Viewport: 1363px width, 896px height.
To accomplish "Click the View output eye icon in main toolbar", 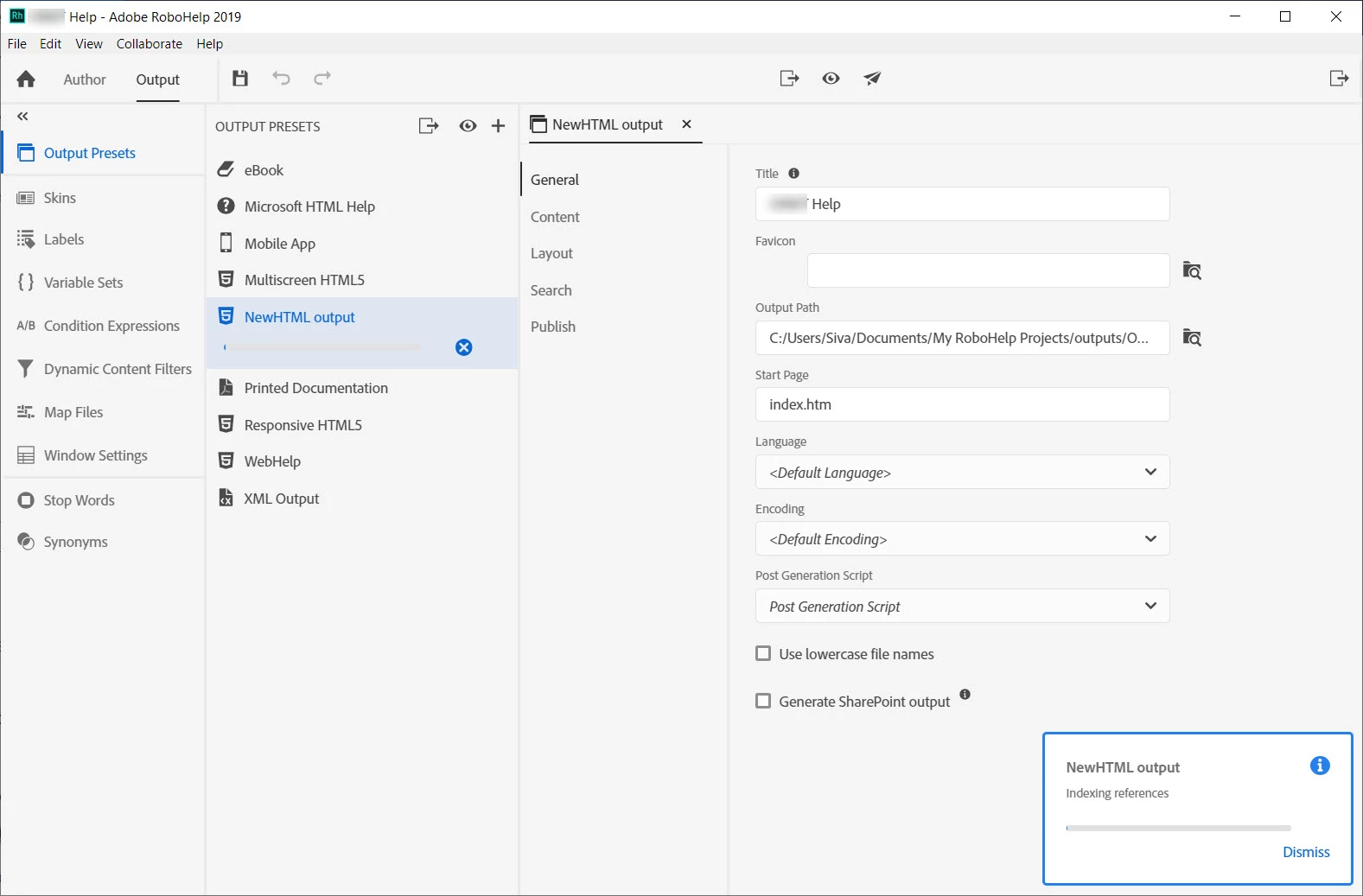I will (x=831, y=79).
